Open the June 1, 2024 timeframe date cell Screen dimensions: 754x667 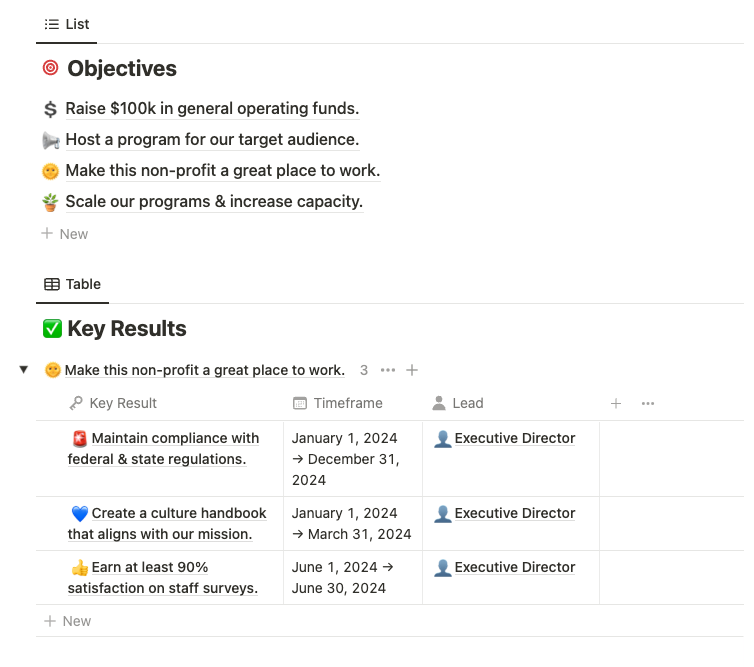pyautogui.click(x=353, y=578)
